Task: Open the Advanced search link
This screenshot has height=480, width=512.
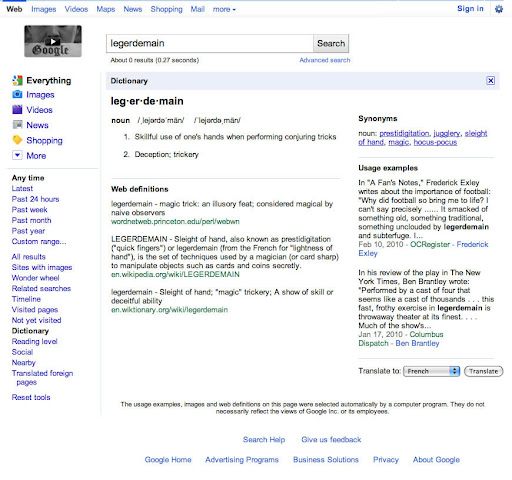Action: [325, 60]
